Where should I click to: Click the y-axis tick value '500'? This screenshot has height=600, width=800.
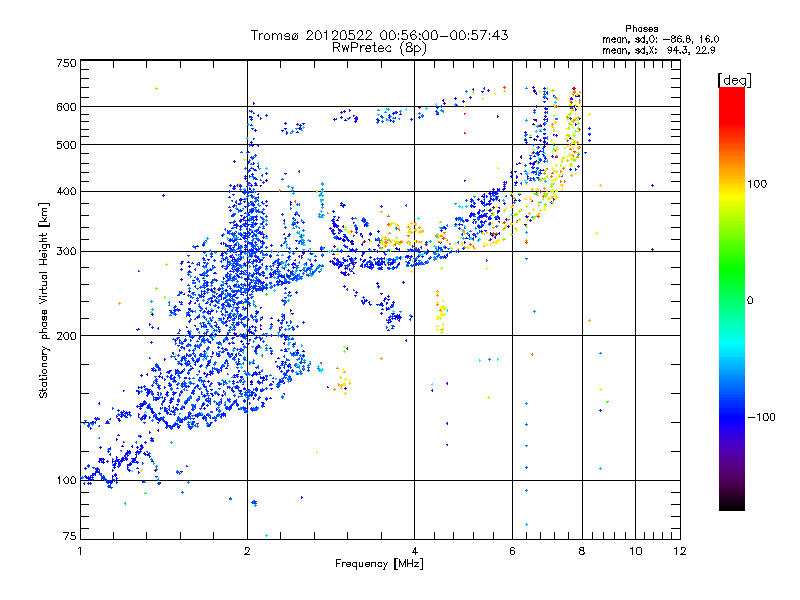tap(66, 145)
